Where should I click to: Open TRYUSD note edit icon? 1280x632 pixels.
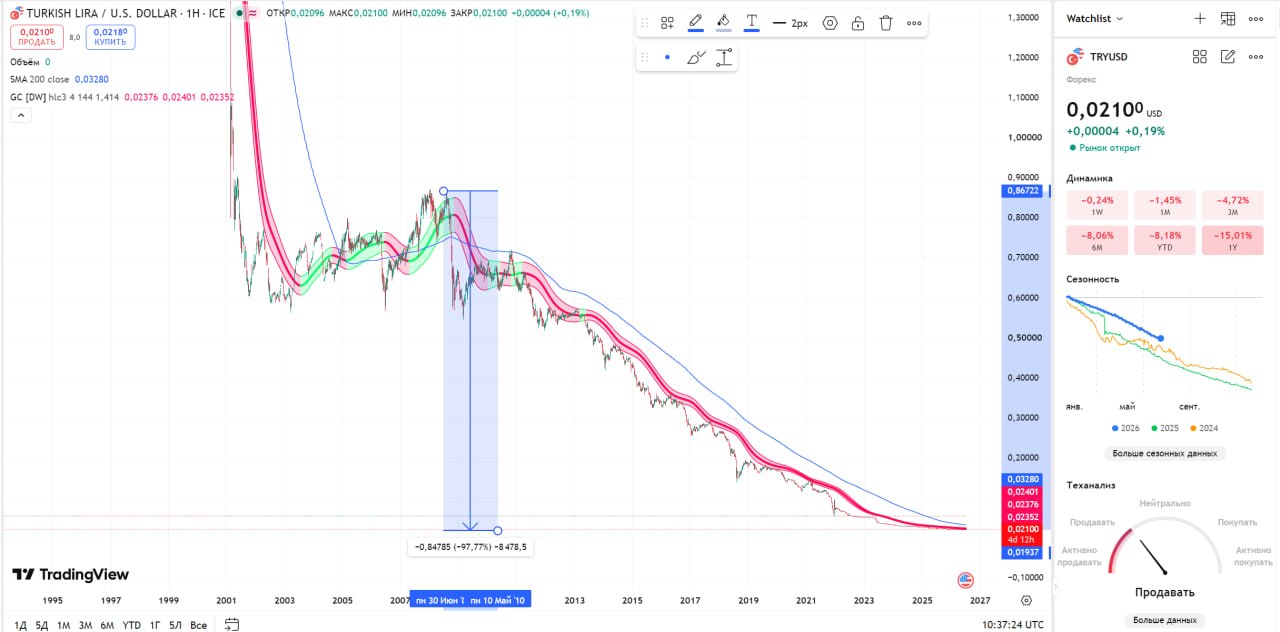pos(1228,57)
